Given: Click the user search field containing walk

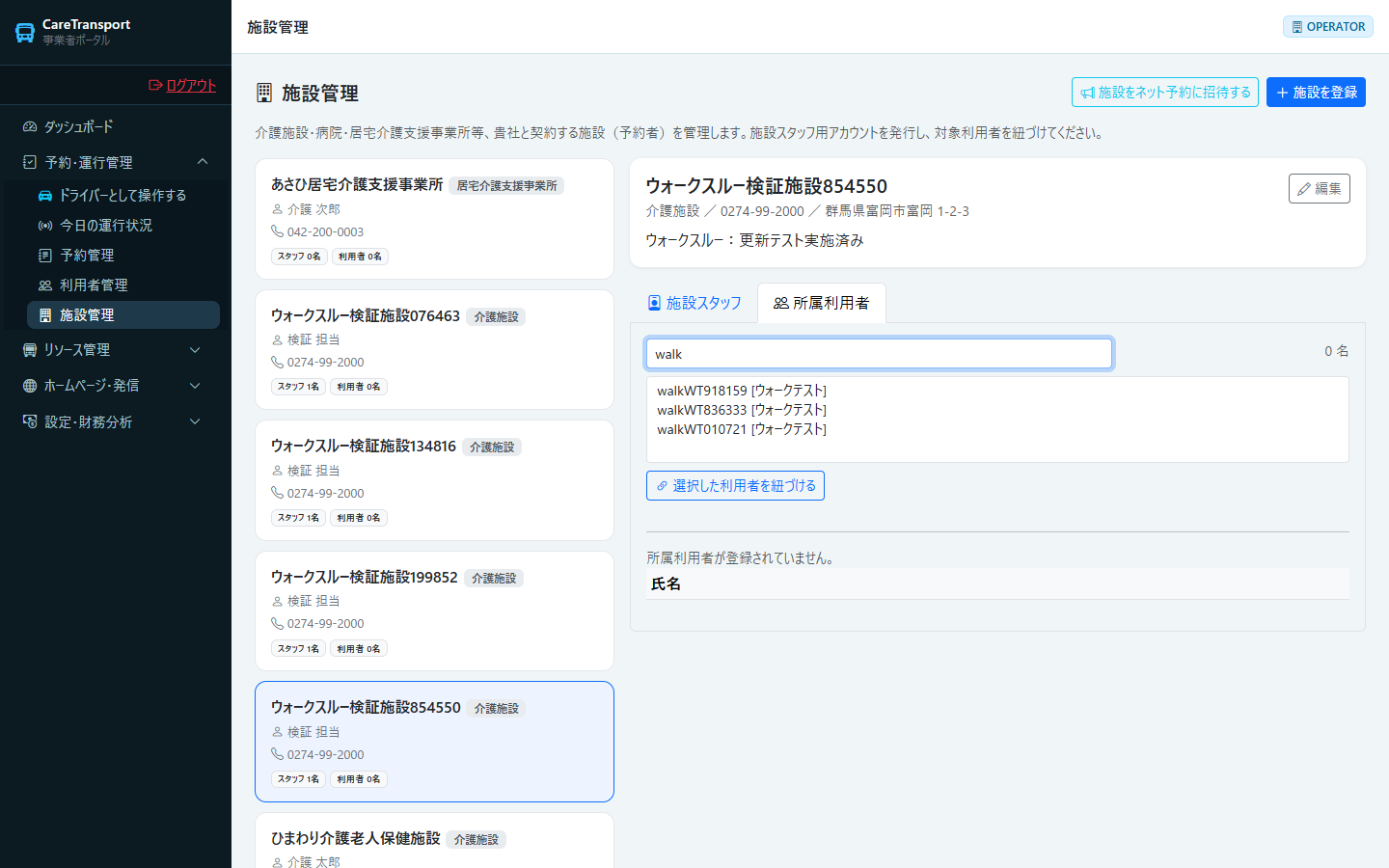Looking at the screenshot, I should pos(879,354).
